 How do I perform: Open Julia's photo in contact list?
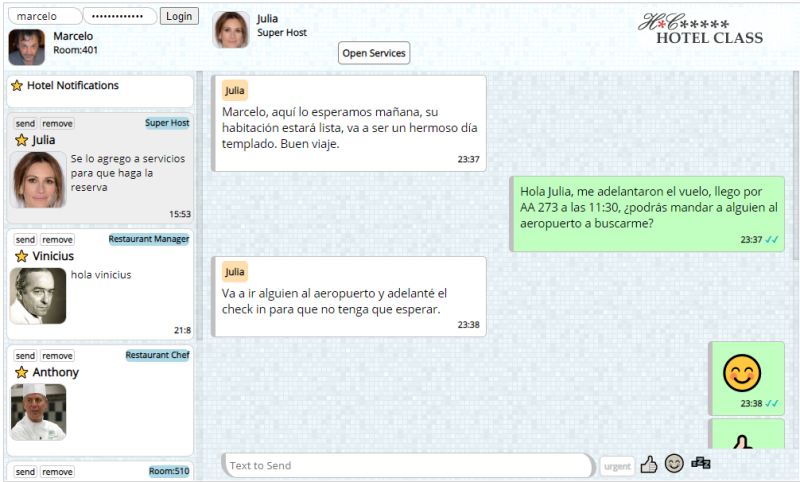[x=38, y=180]
